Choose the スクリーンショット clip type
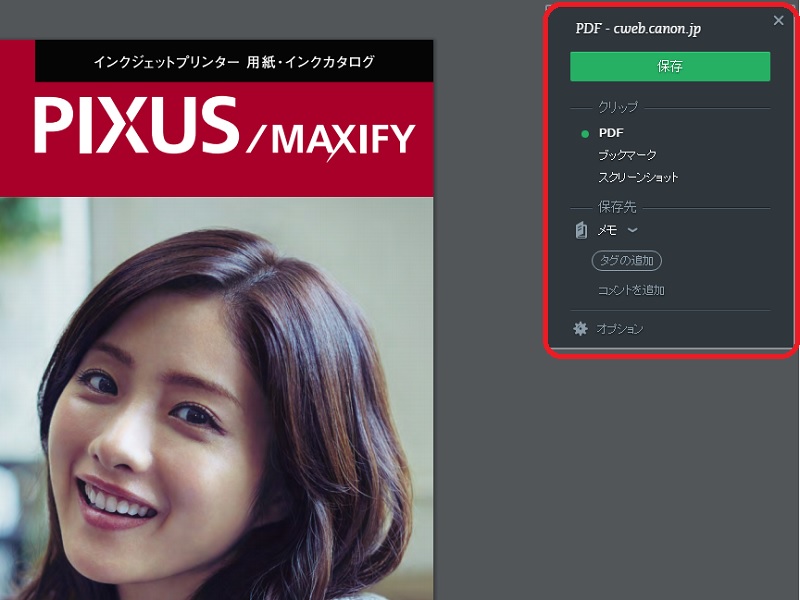This screenshot has height=600, width=800. click(x=638, y=177)
